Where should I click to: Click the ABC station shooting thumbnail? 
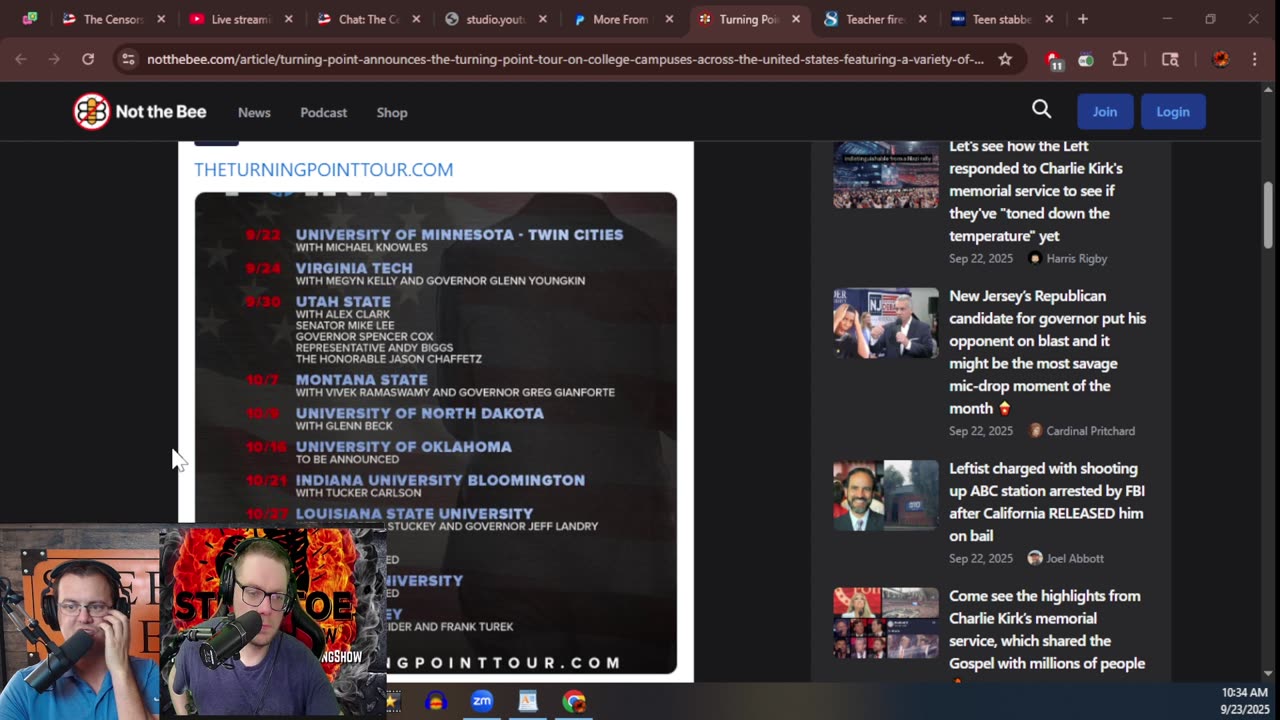[x=886, y=495]
